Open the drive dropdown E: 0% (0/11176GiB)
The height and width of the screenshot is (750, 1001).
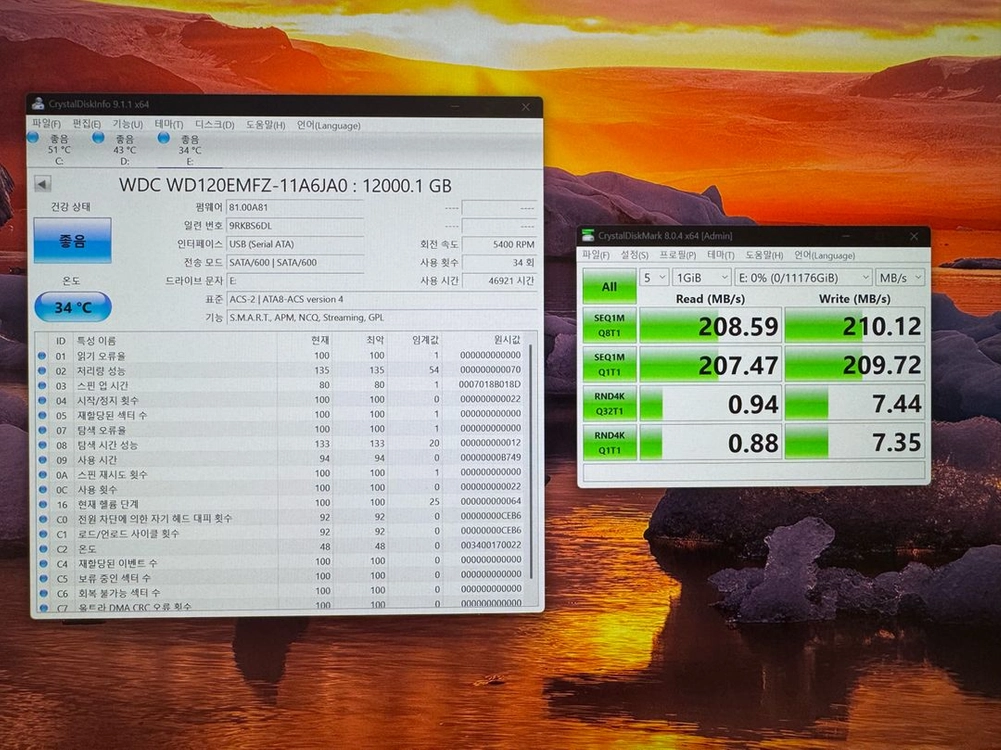(803, 278)
